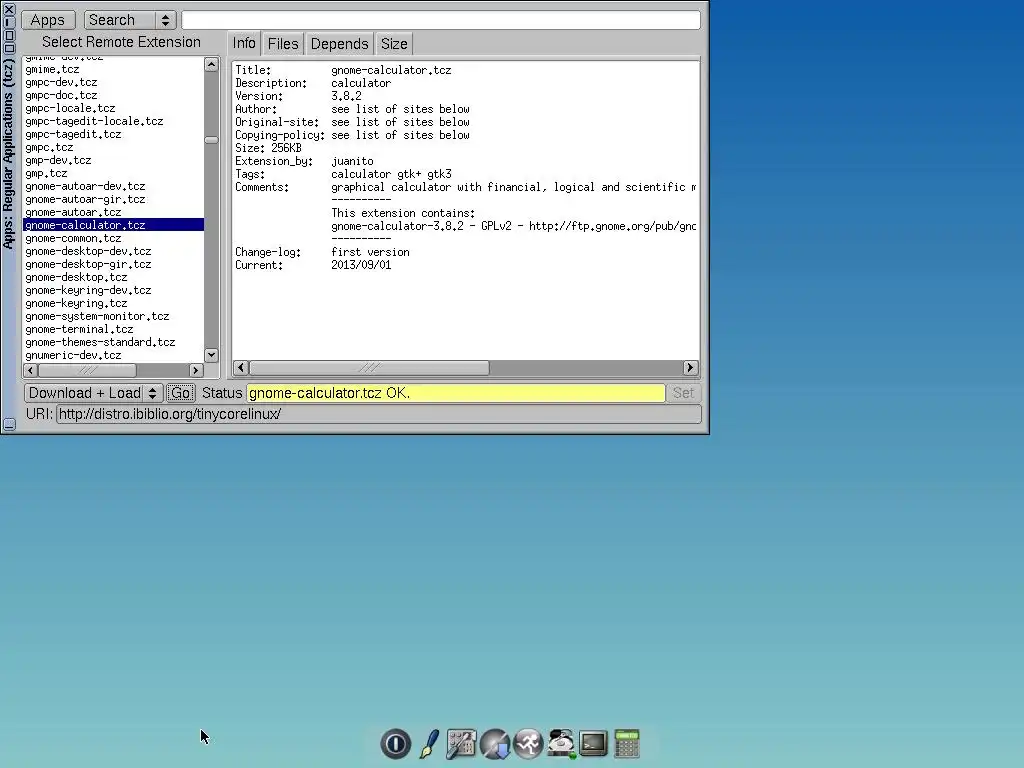Click the Set button

[683, 393]
